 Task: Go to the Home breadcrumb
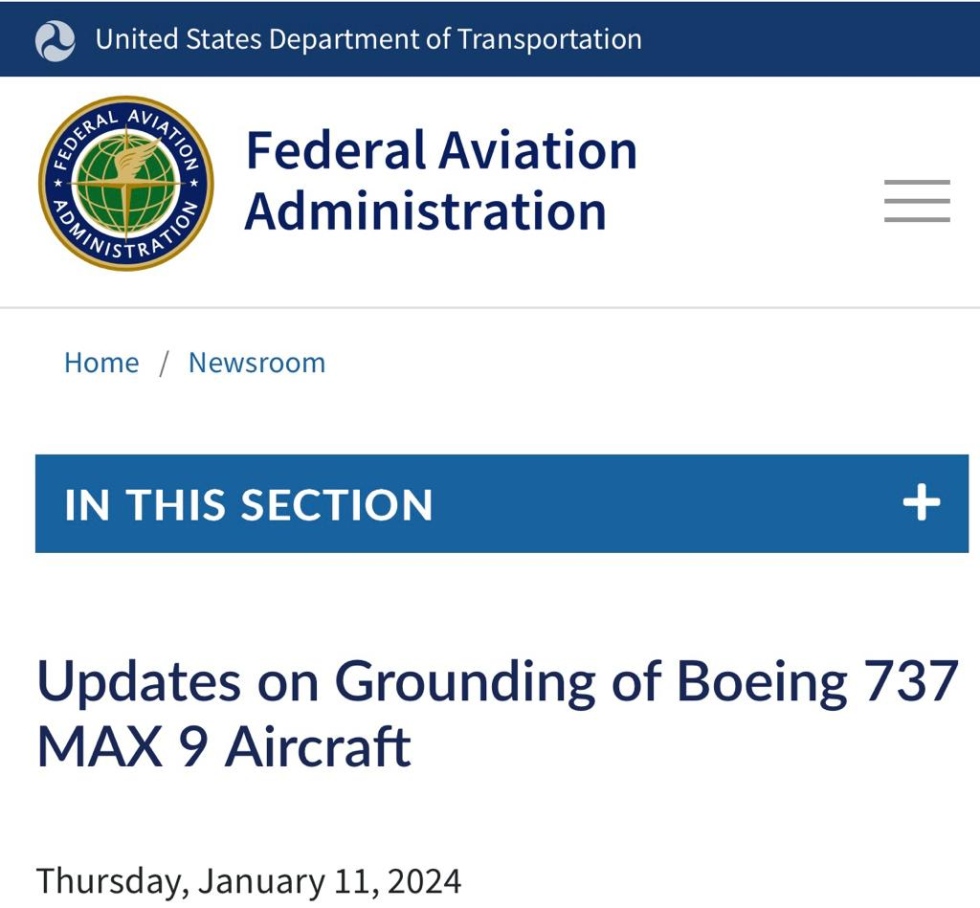click(x=102, y=363)
